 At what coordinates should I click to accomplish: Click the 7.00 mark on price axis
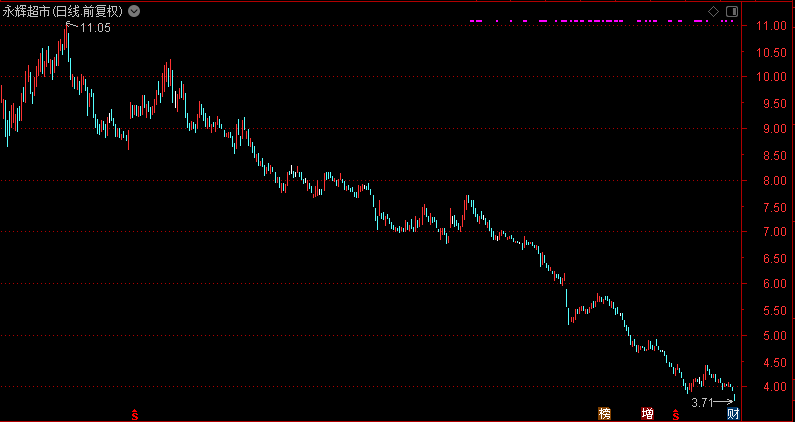769,232
